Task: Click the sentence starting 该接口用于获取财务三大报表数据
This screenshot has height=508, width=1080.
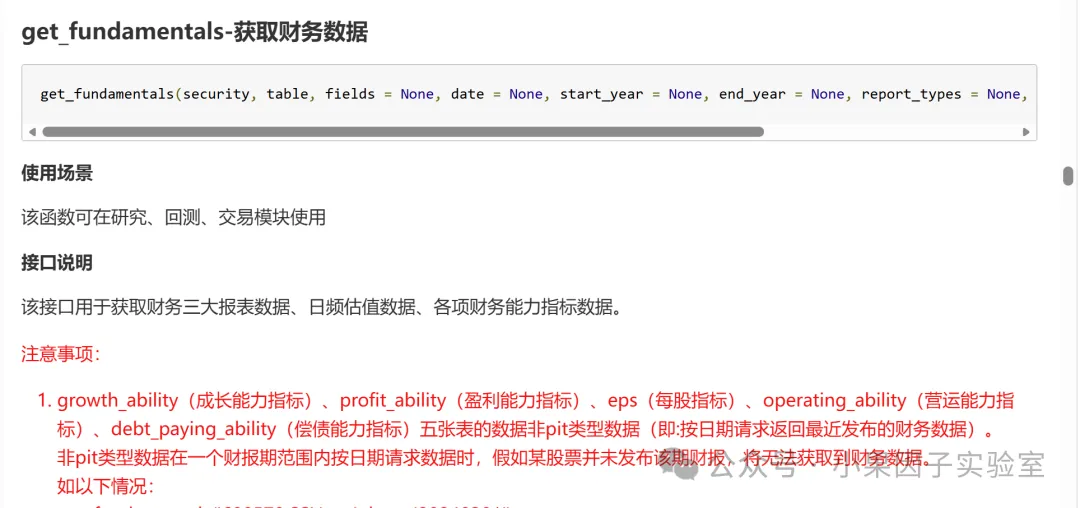Action: pyautogui.click(x=322, y=308)
